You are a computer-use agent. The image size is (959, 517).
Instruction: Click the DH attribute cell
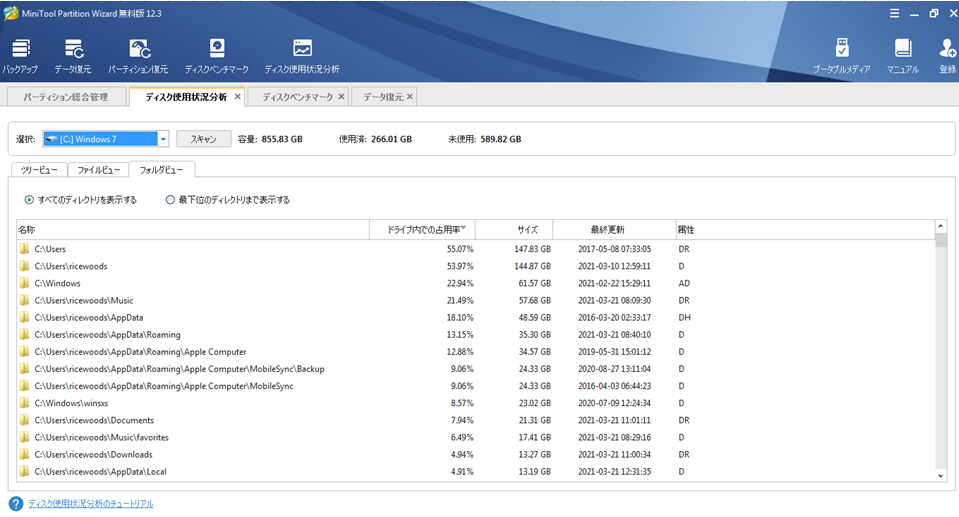[x=684, y=318]
